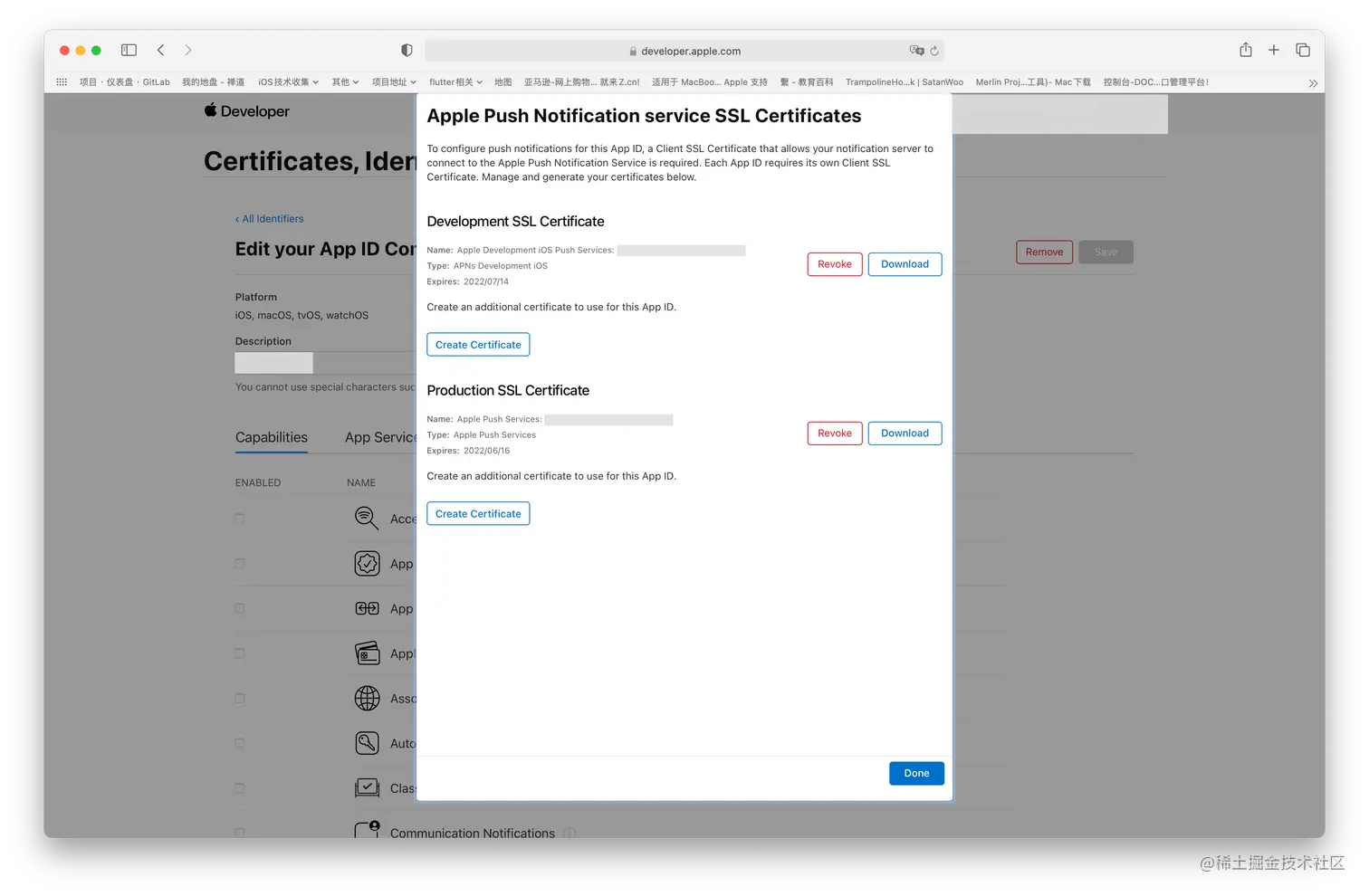Image resolution: width=1369 pixels, height=896 pixels.
Task: Open a new tab with plus icon
Action: tap(1274, 50)
